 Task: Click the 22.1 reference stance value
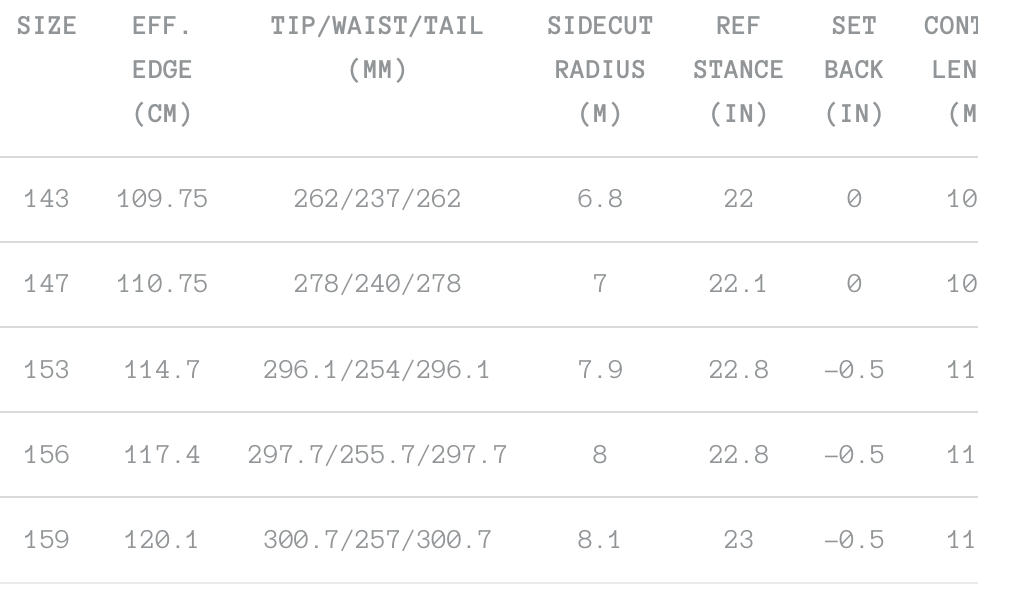[738, 284]
